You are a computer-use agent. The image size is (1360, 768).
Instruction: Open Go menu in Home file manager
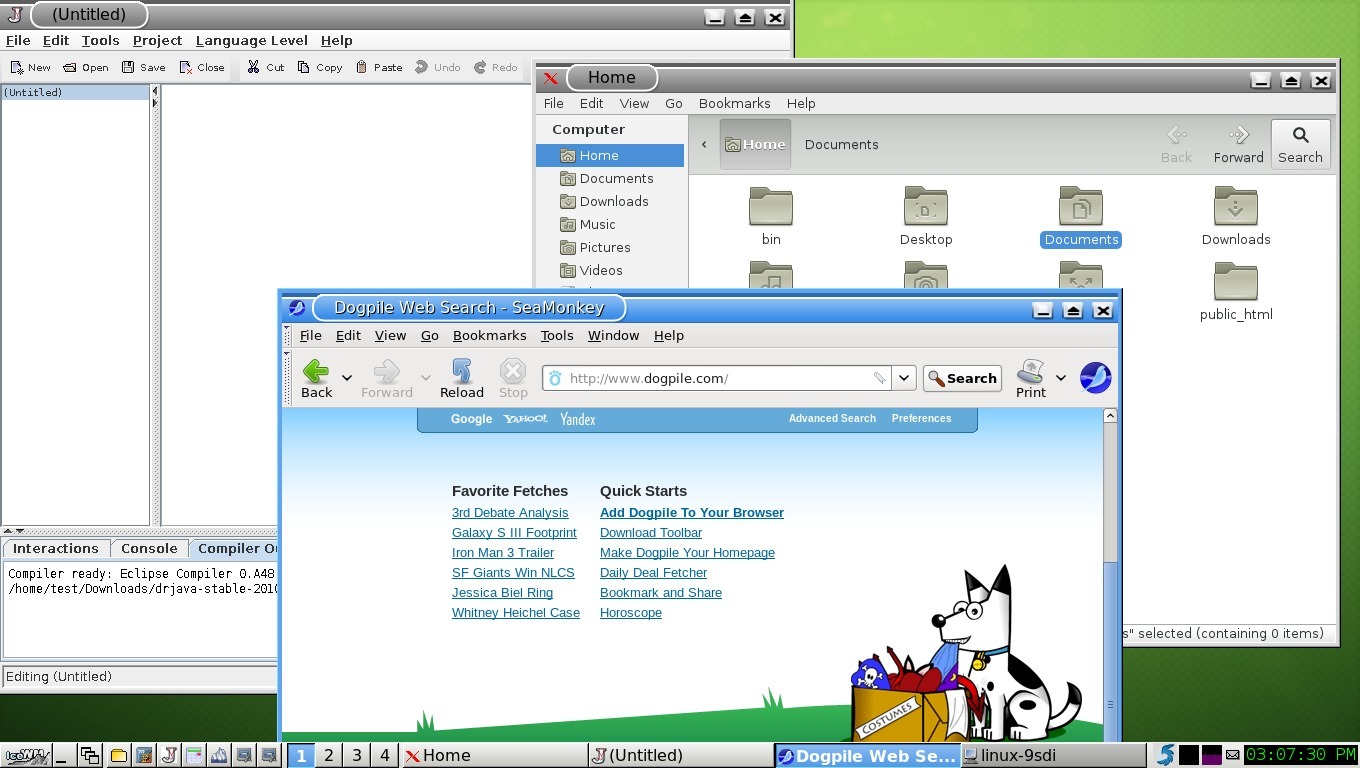pos(674,103)
